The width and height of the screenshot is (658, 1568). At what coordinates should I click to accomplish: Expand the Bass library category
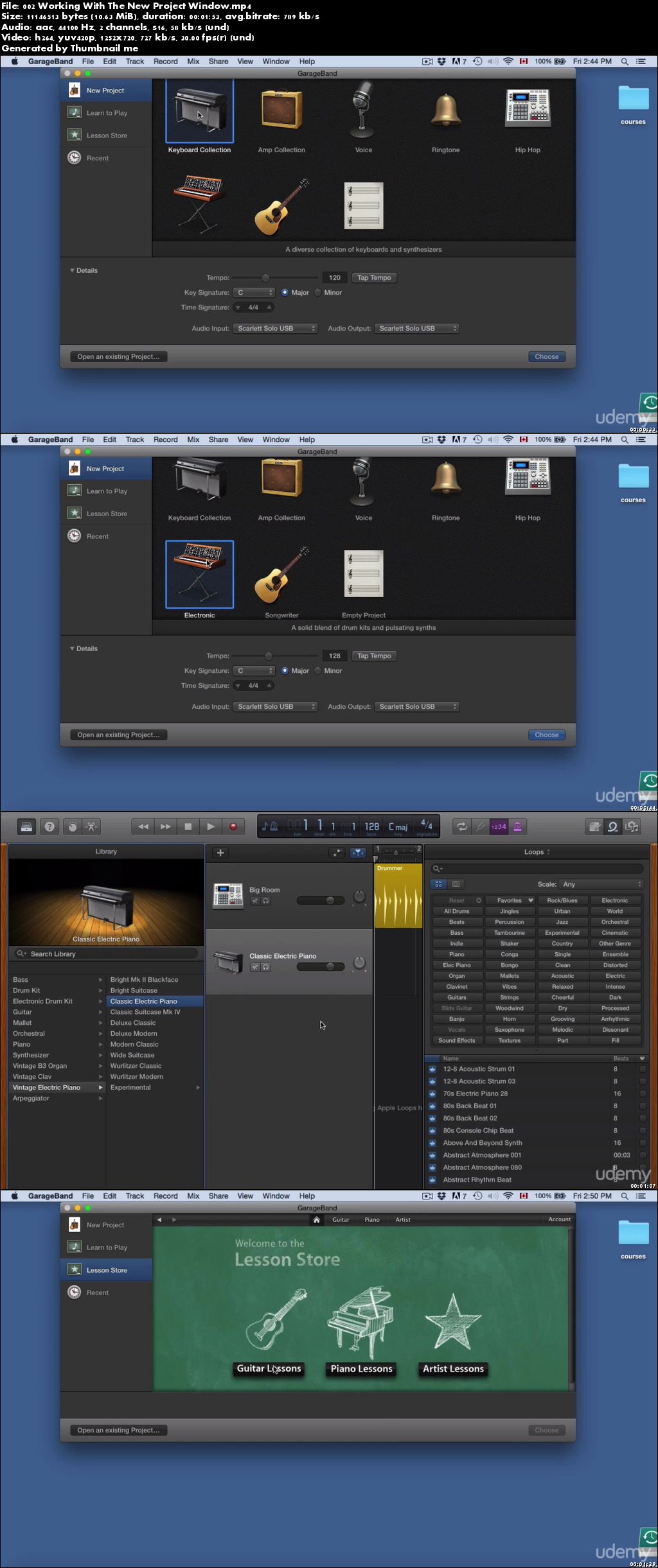click(100, 980)
